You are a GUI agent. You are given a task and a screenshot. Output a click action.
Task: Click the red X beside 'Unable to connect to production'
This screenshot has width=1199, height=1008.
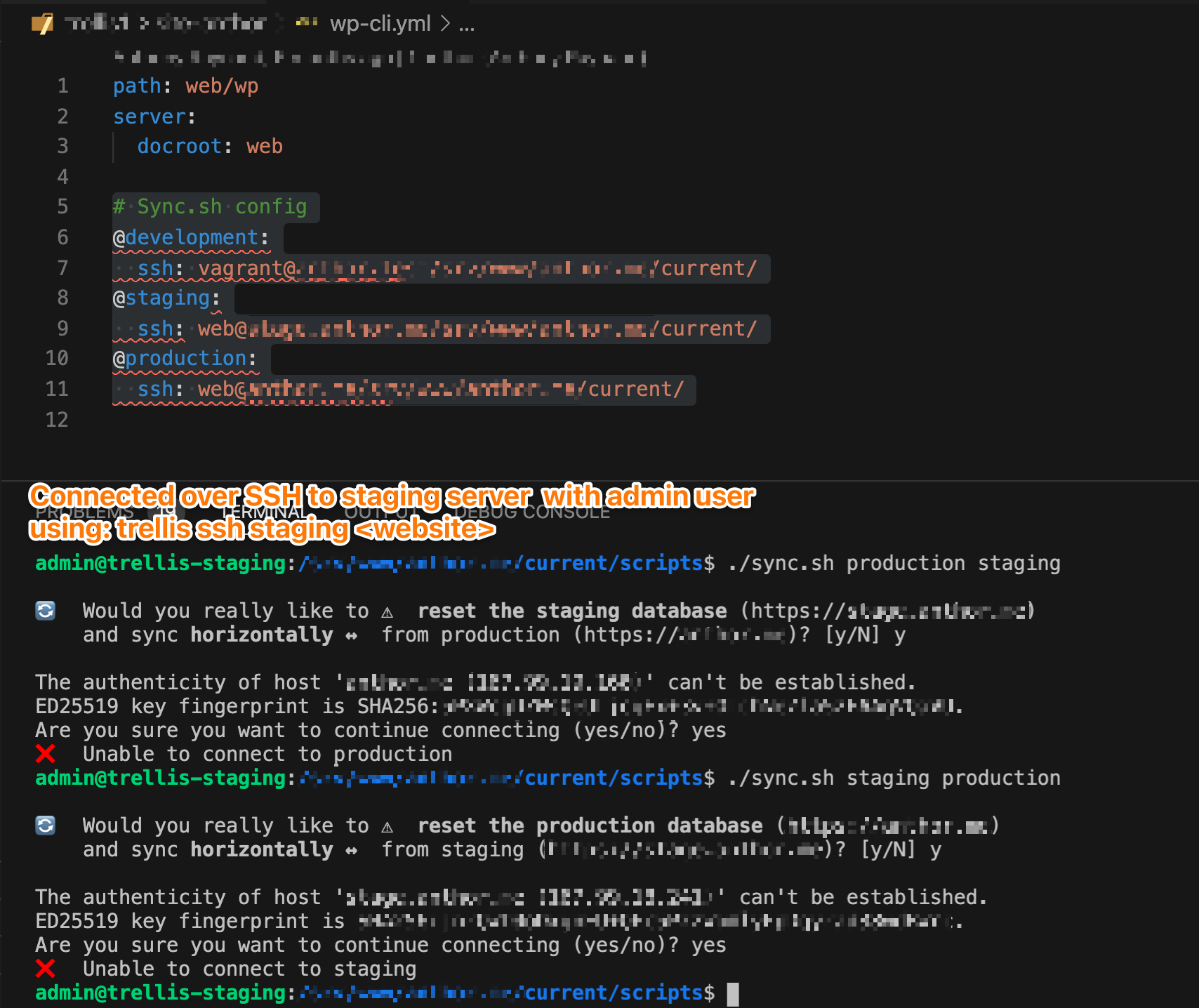[x=45, y=754]
